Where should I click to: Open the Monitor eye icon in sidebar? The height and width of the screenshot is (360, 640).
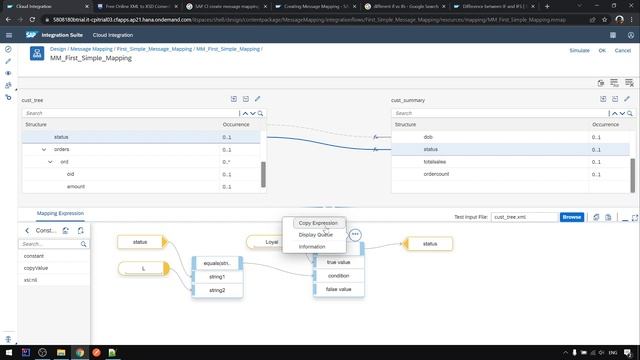[x=8, y=73]
